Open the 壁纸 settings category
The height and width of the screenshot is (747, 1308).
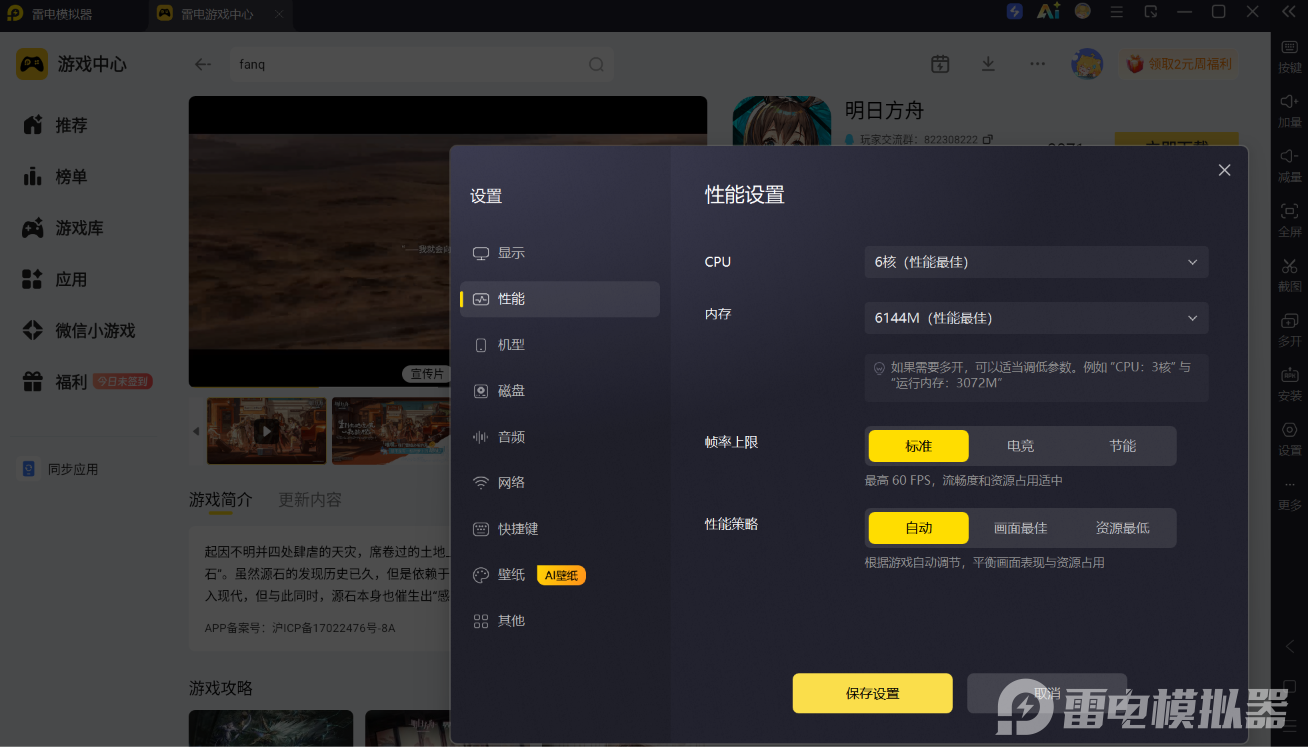pos(560,575)
